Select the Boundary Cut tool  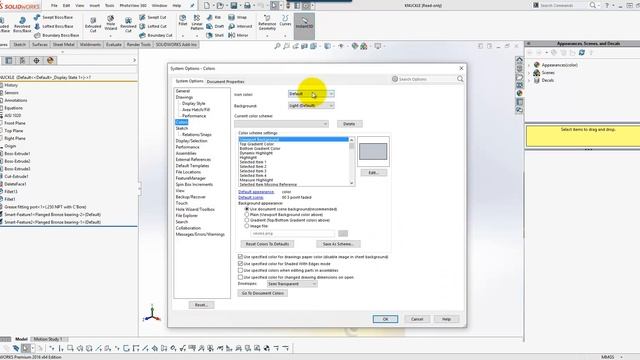pyautogui.click(x=156, y=35)
